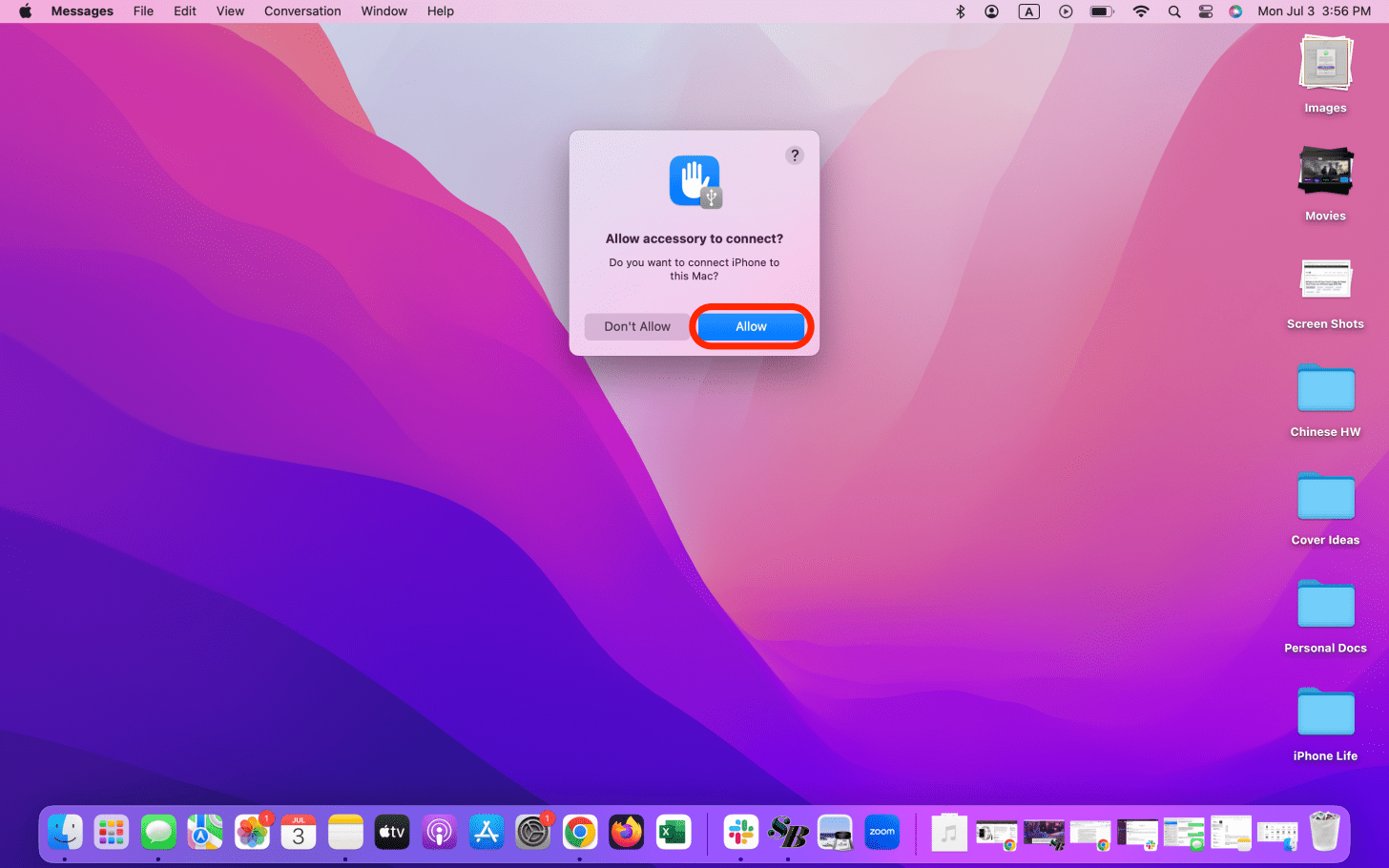1389x868 pixels.
Task: Open Control Center in menu bar
Action: coord(1206,11)
